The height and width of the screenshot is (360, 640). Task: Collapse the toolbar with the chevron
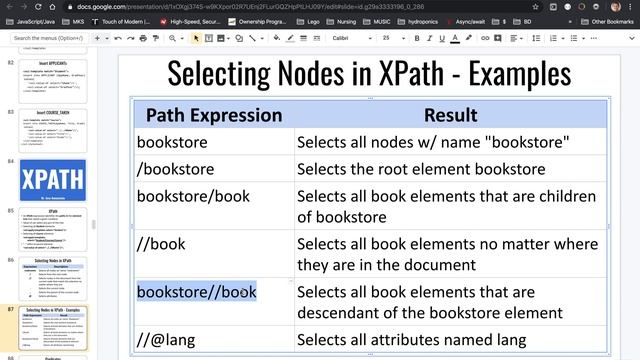[632, 38]
